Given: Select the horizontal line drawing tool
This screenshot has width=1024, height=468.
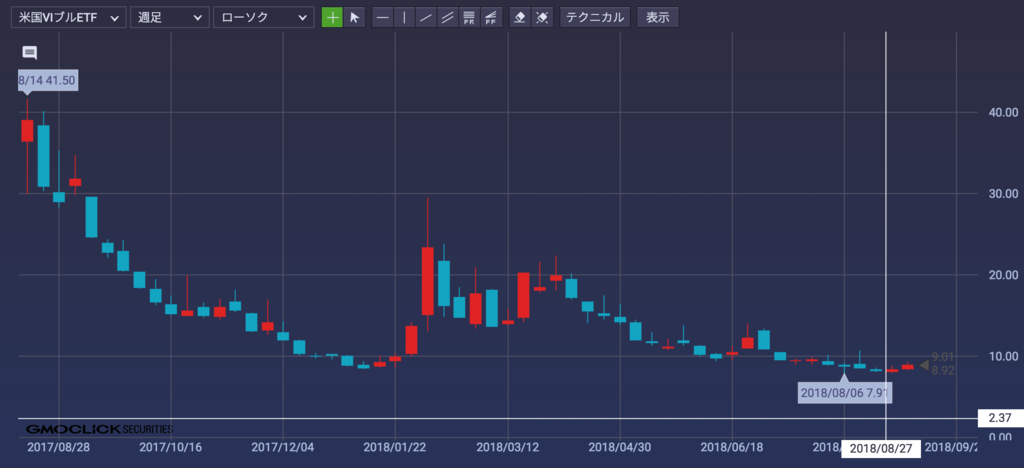Looking at the screenshot, I should [x=383, y=18].
